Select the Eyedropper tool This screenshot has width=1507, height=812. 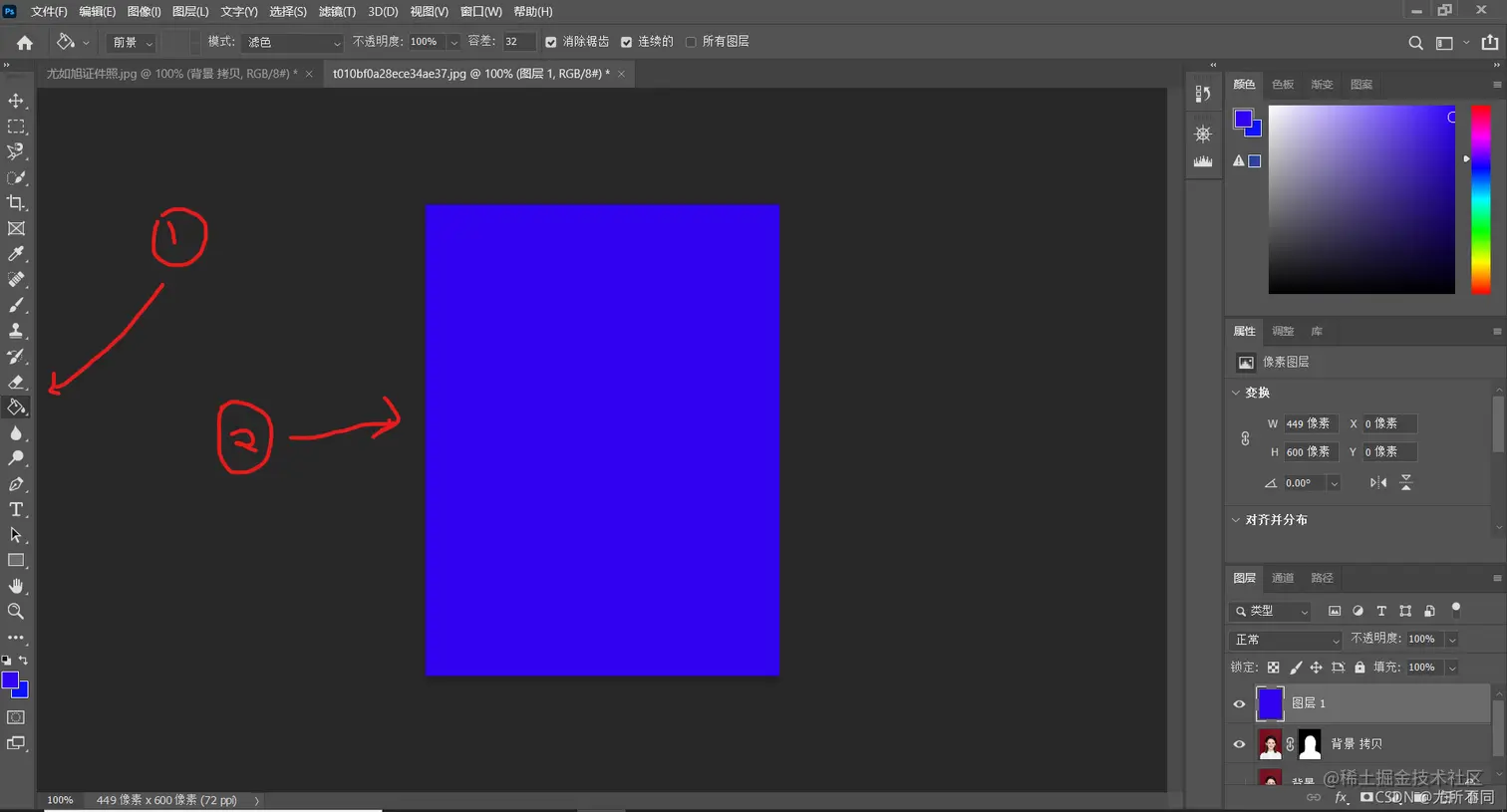tap(16, 254)
